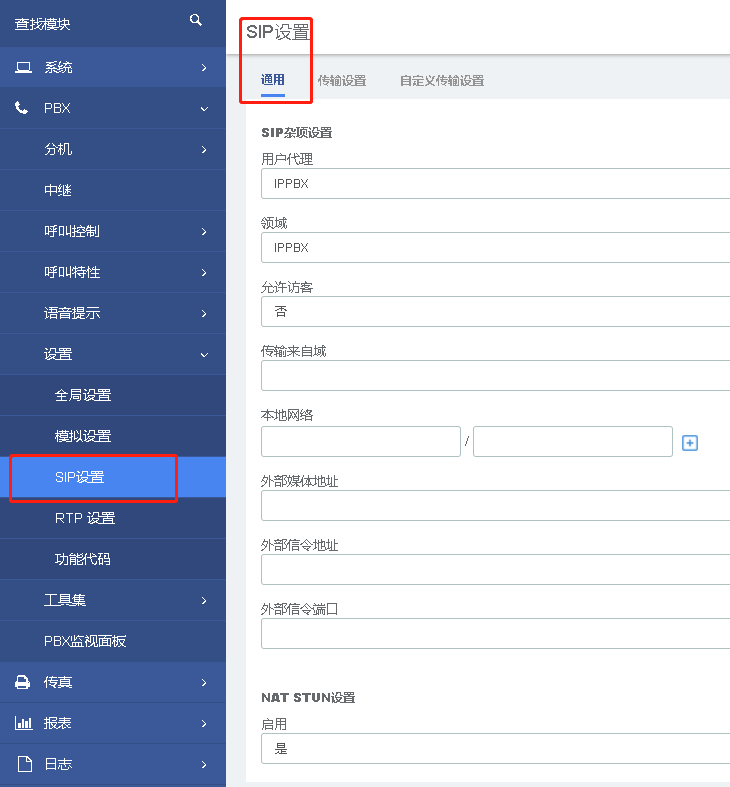This screenshot has height=787, width=730.
Task: Expand the 分机 submenu arrow
Action: point(204,150)
